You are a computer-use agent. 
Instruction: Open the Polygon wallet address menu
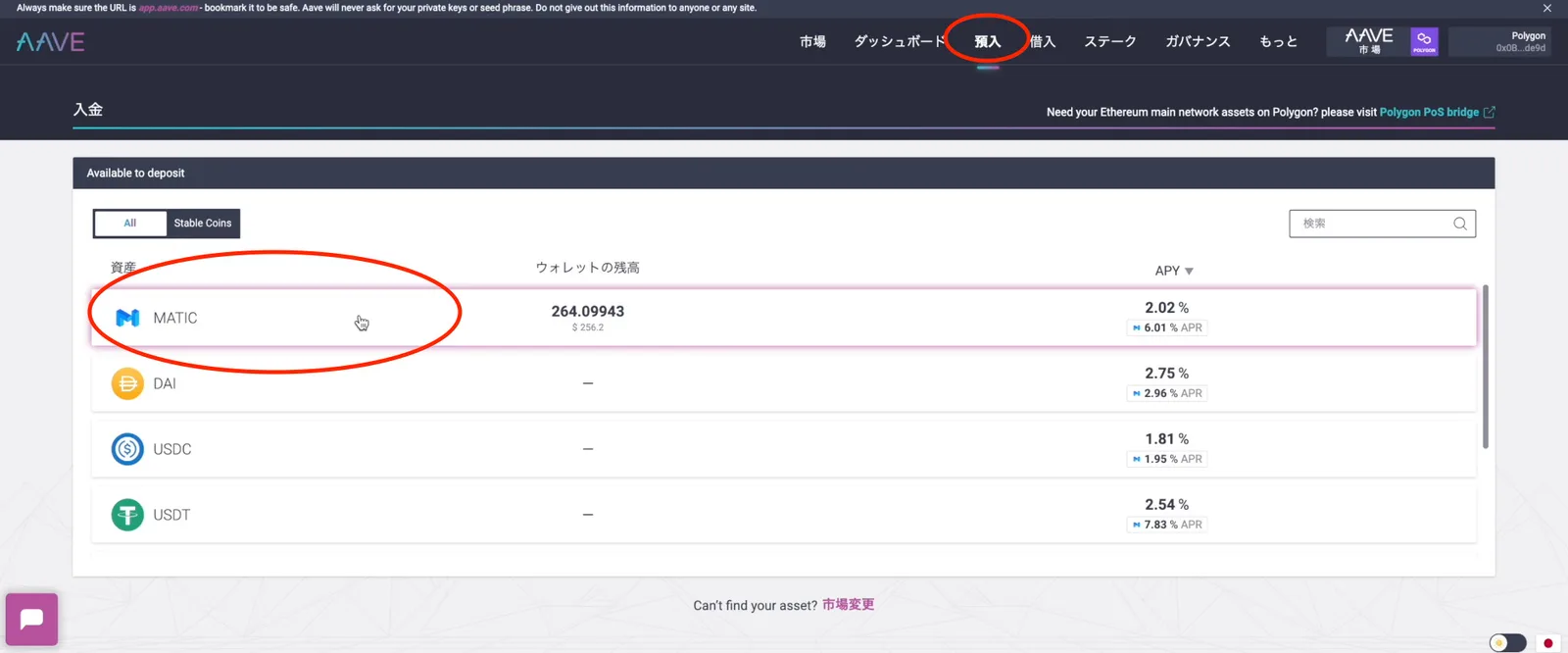[x=1499, y=41]
